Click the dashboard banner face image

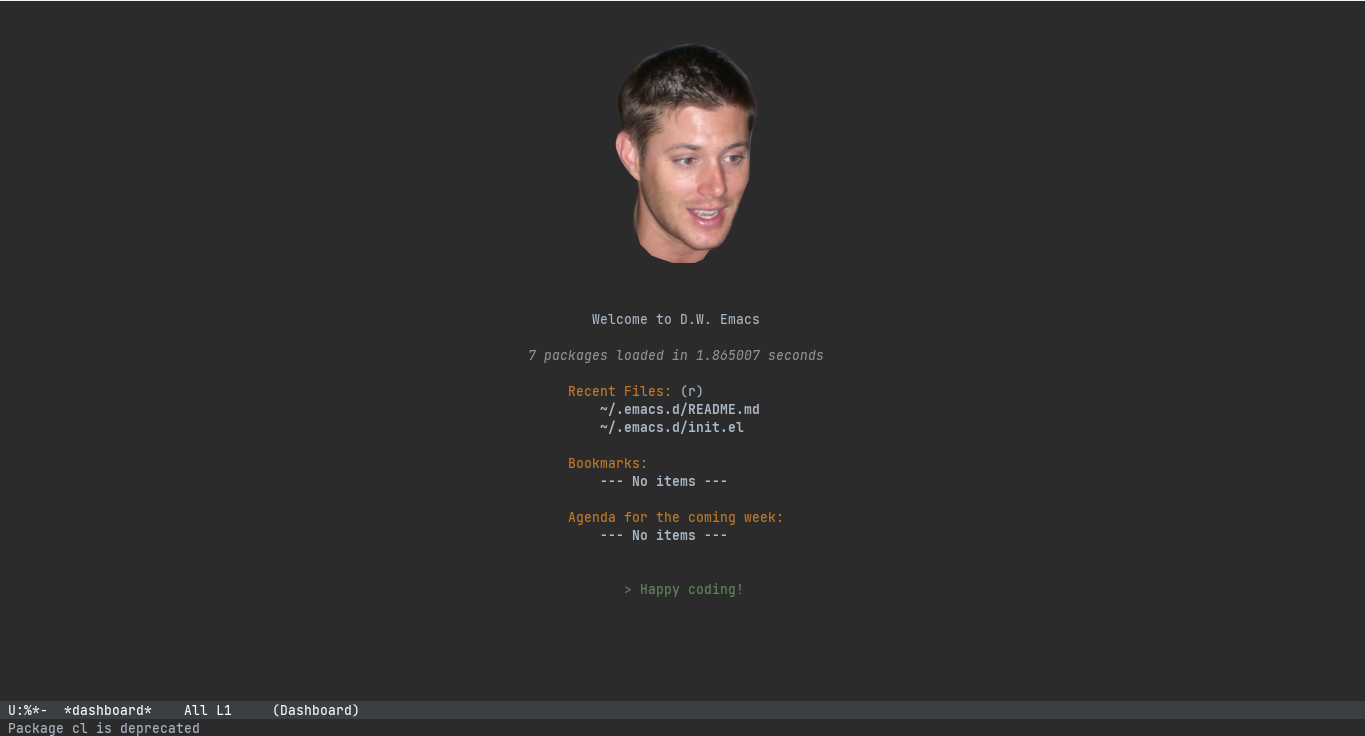[x=685, y=153]
